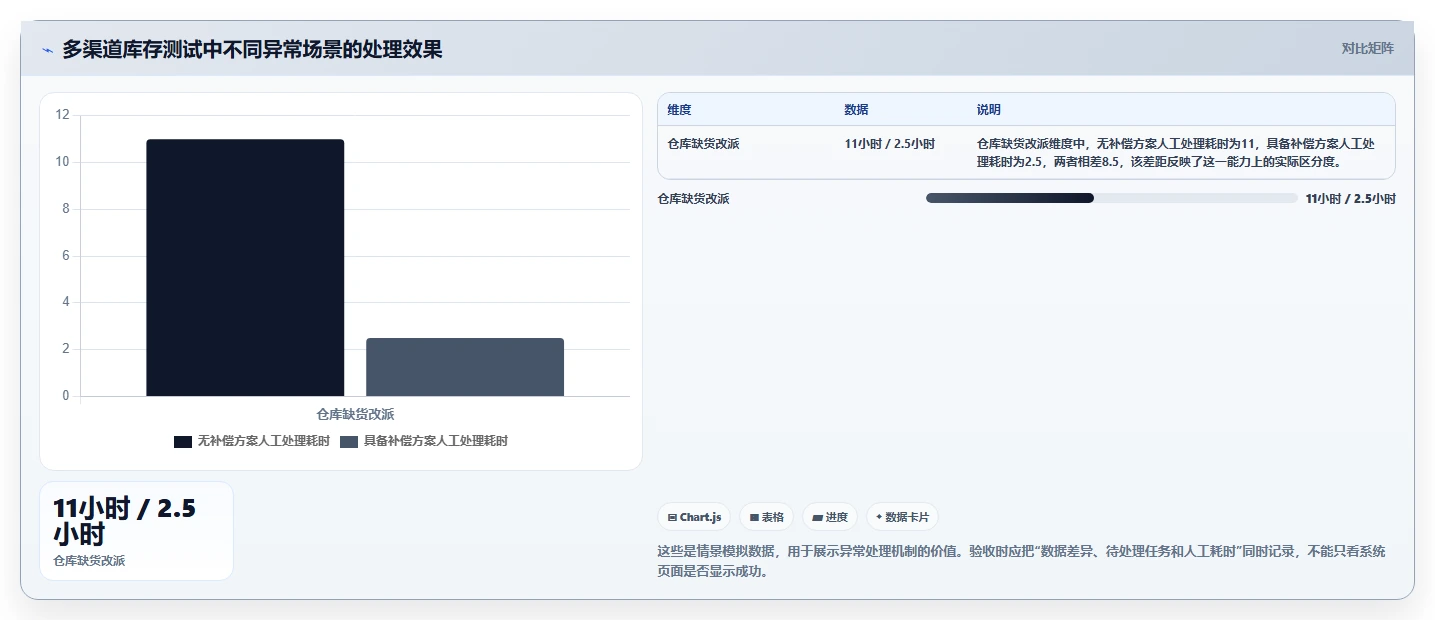The height and width of the screenshot is (620, 1435).
Task: Click y-axis tick label 12
Action: click(62, 115)
